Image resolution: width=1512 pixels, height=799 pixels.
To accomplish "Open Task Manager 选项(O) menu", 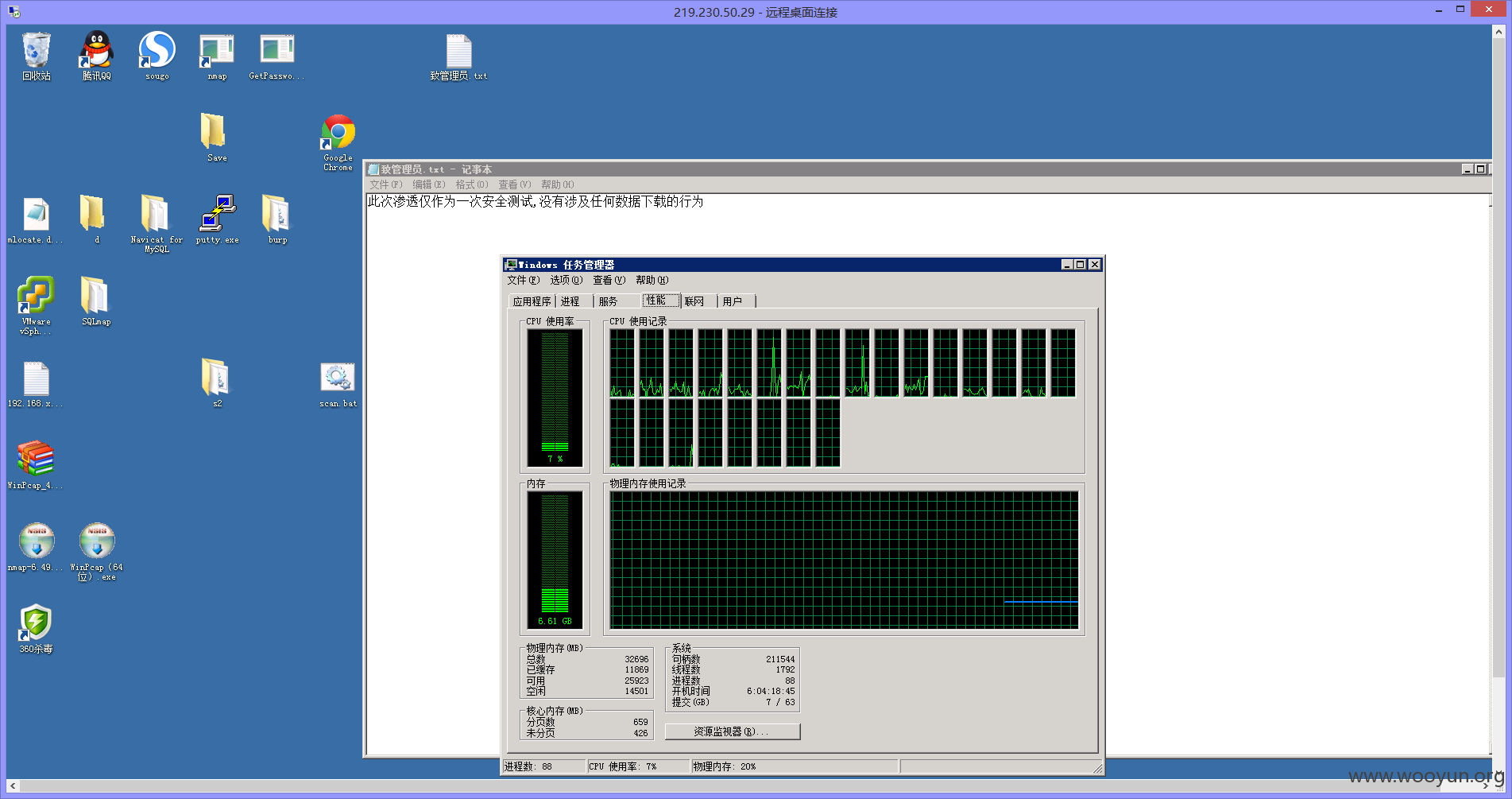I will coord(566,280).
